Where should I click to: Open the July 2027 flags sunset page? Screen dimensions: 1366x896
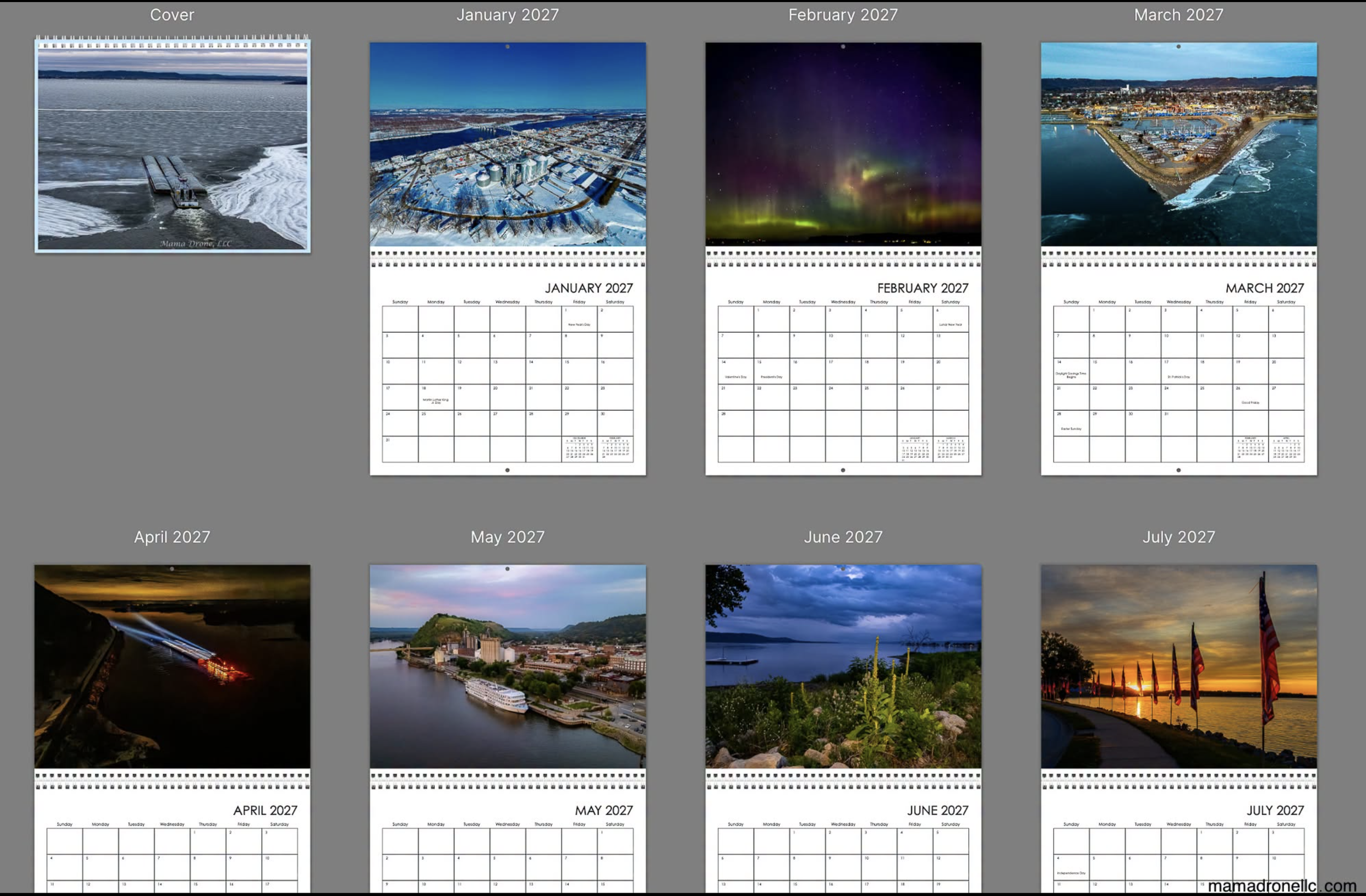click(x=1179, y=728)
